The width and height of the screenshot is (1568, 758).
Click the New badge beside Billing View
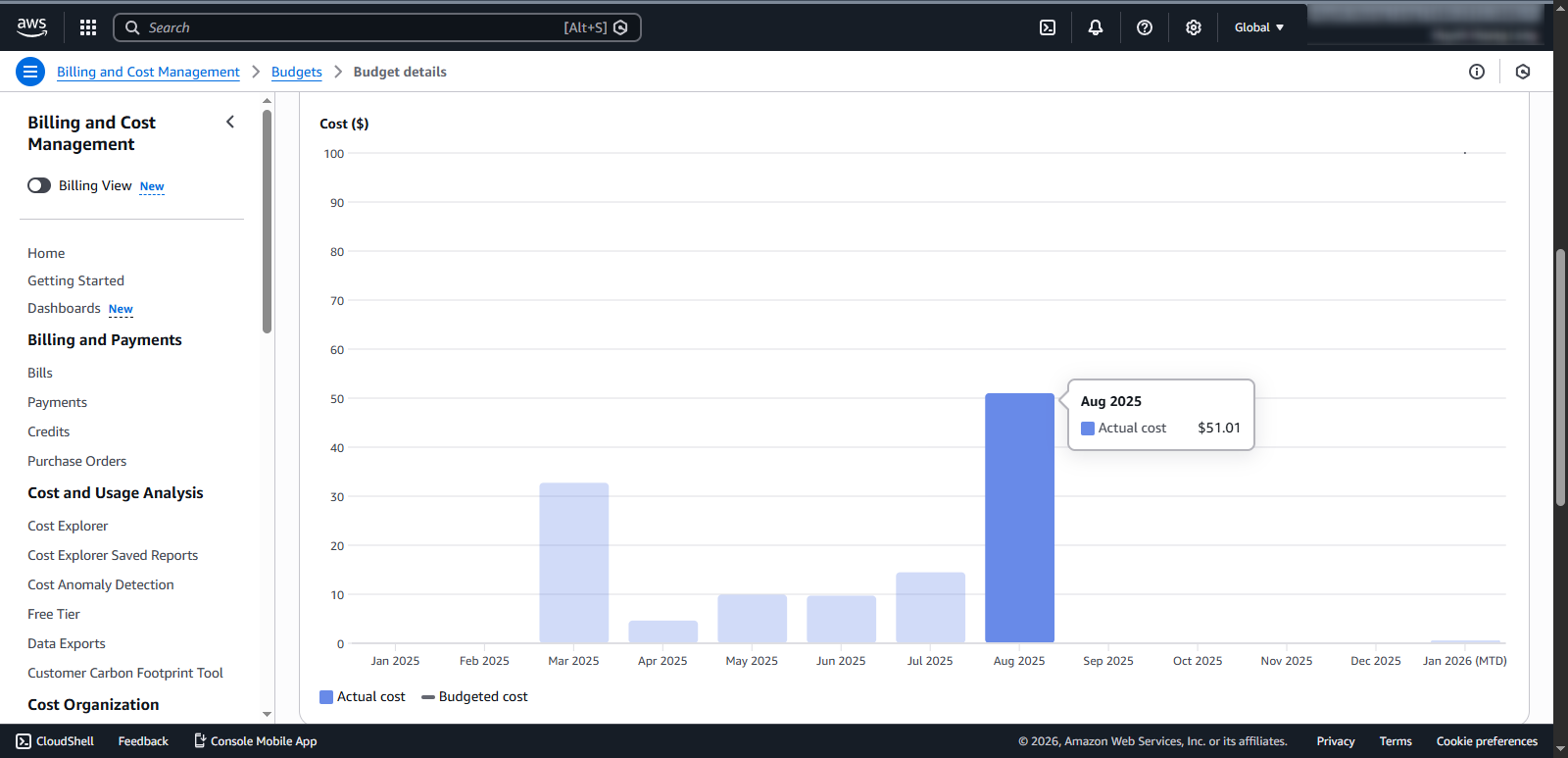coord(152,186)
